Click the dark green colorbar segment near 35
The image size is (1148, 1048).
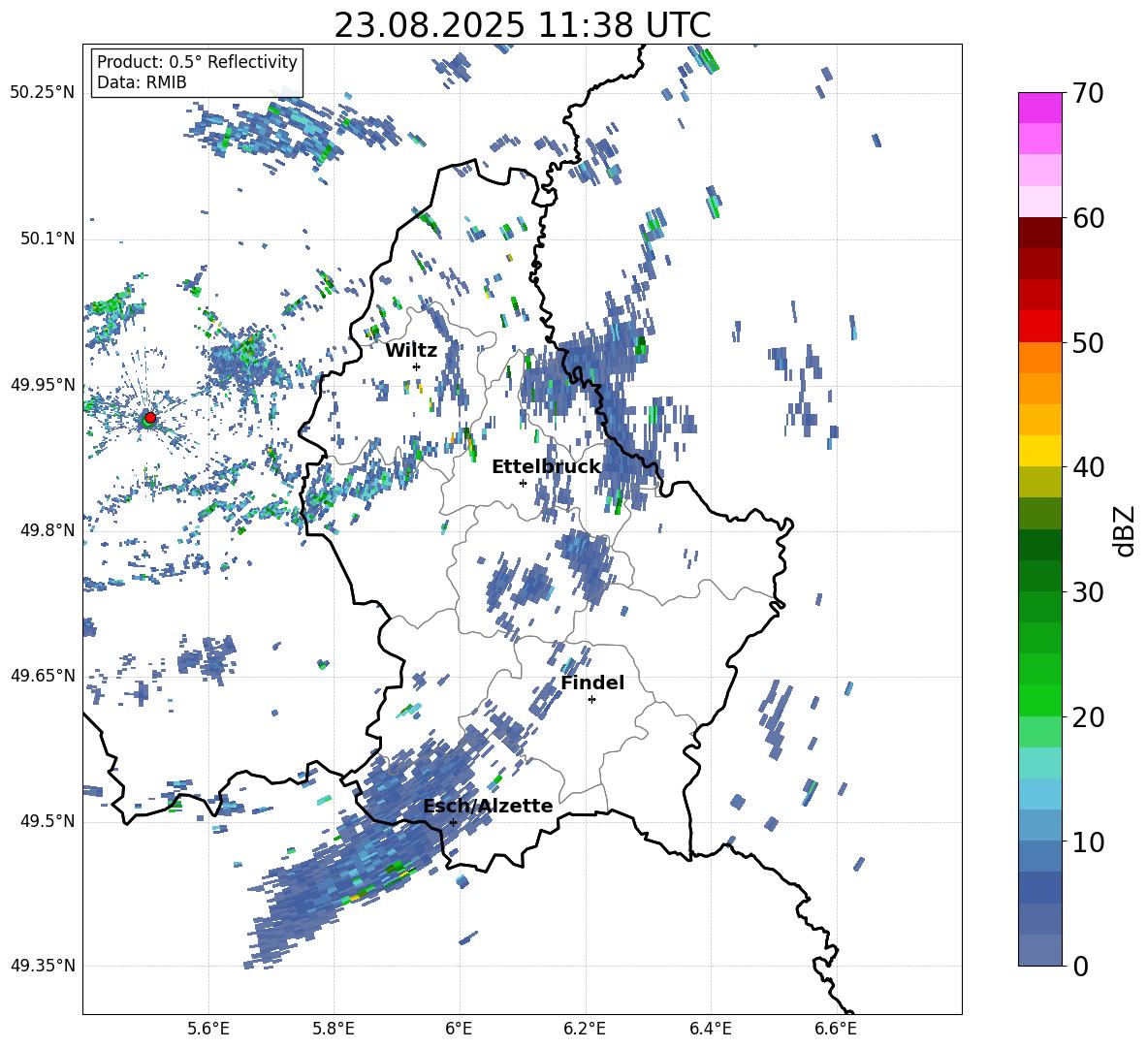point(1039,545)
